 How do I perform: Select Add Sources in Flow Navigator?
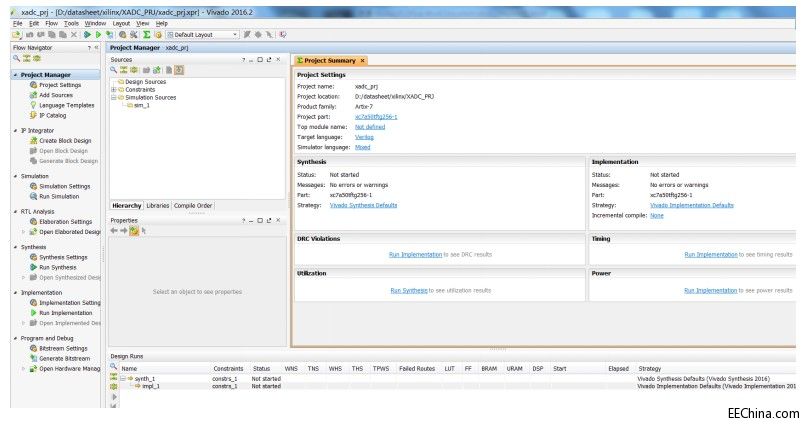click(51, 95)
